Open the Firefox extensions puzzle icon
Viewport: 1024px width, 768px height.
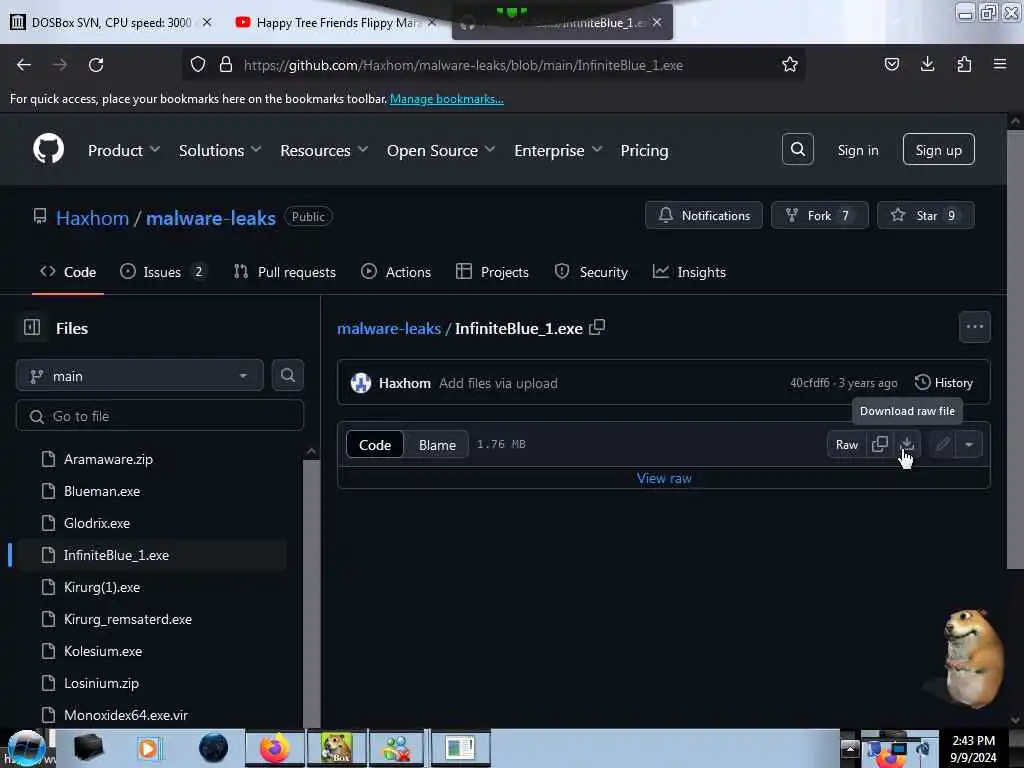tap(964, 64)
